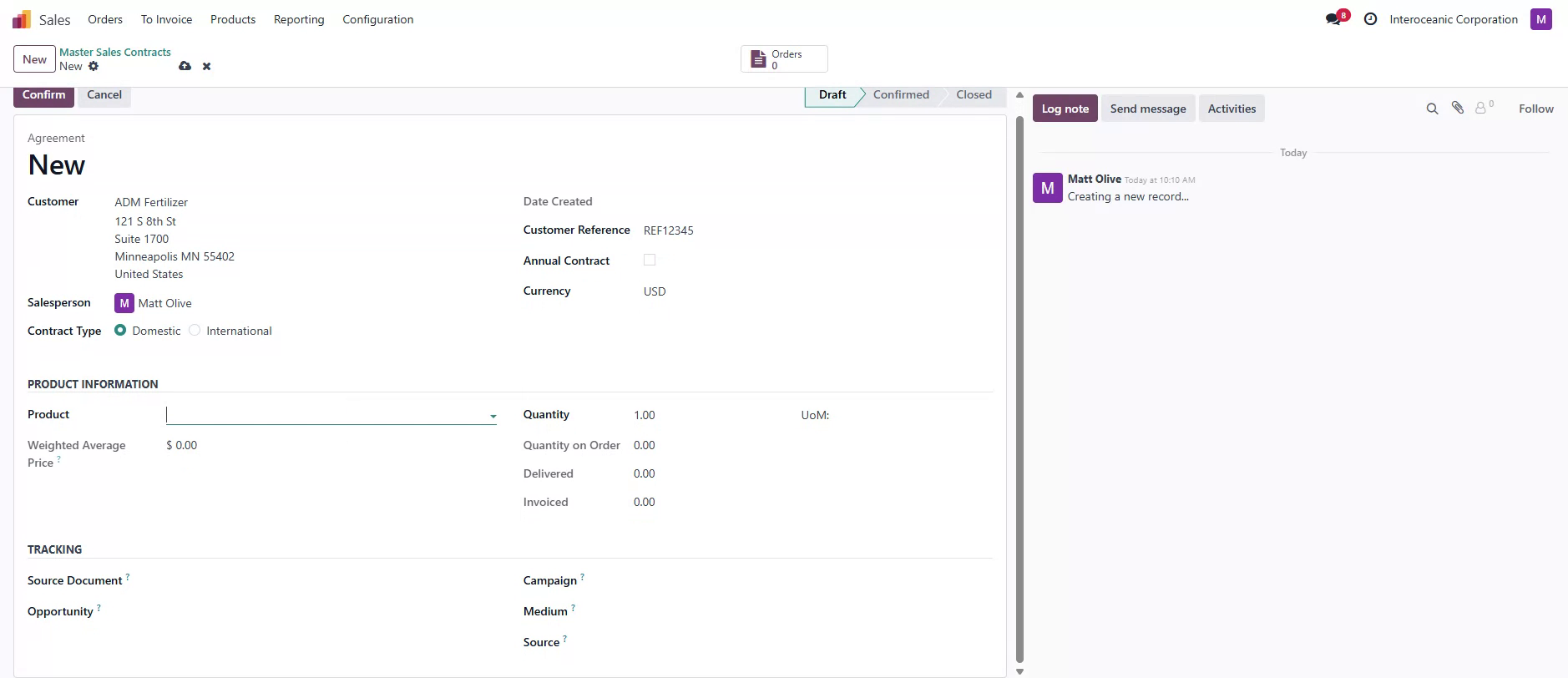
Task: Click the gear actions icon beside New
Action: pos(94,66)
